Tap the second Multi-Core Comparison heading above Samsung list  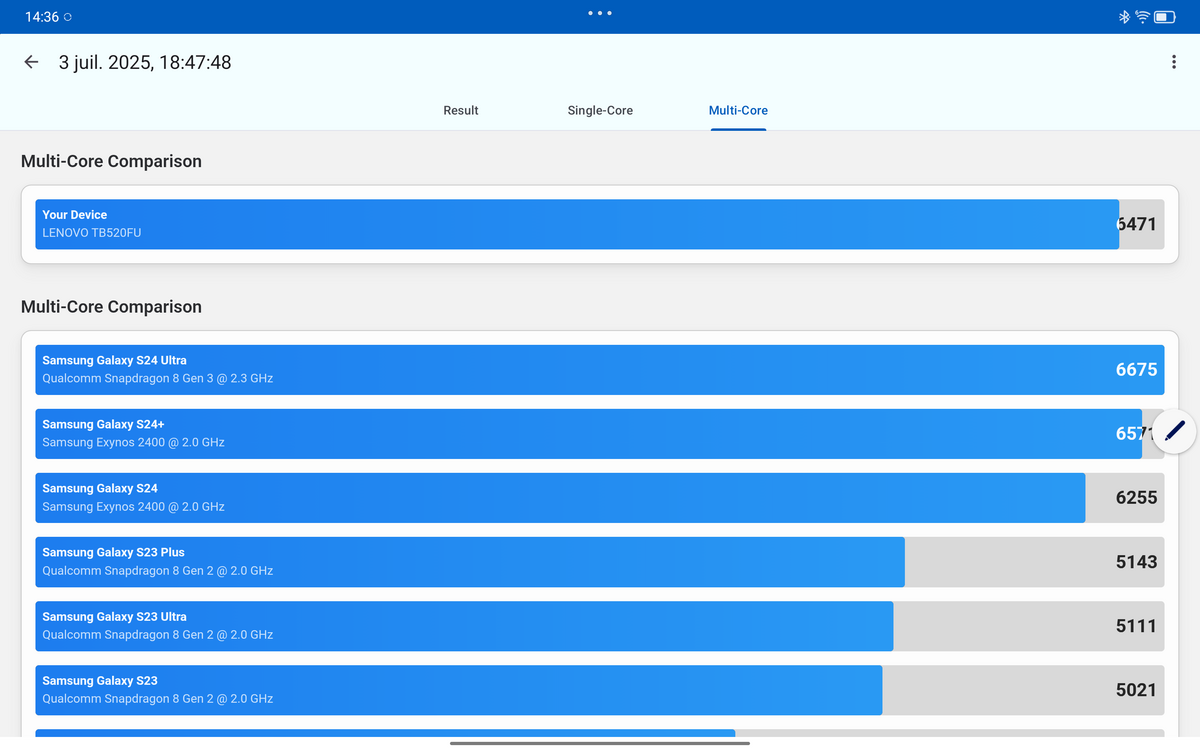point(111,307)
